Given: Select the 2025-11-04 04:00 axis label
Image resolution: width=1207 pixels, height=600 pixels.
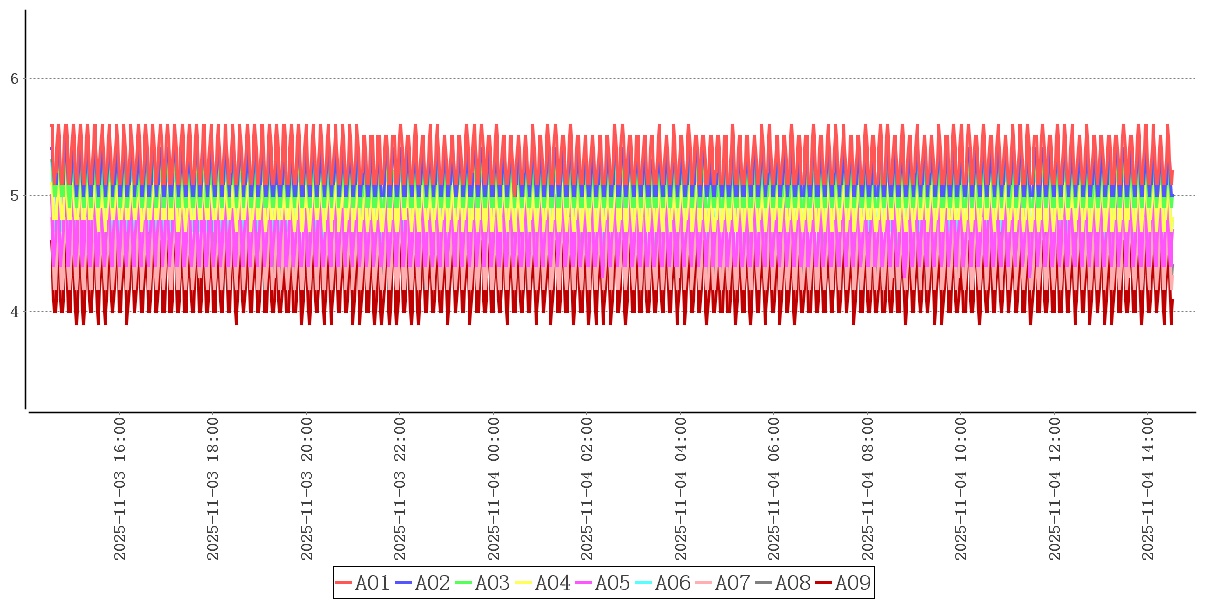Looking at the screenshot, I should coord(681,489).
